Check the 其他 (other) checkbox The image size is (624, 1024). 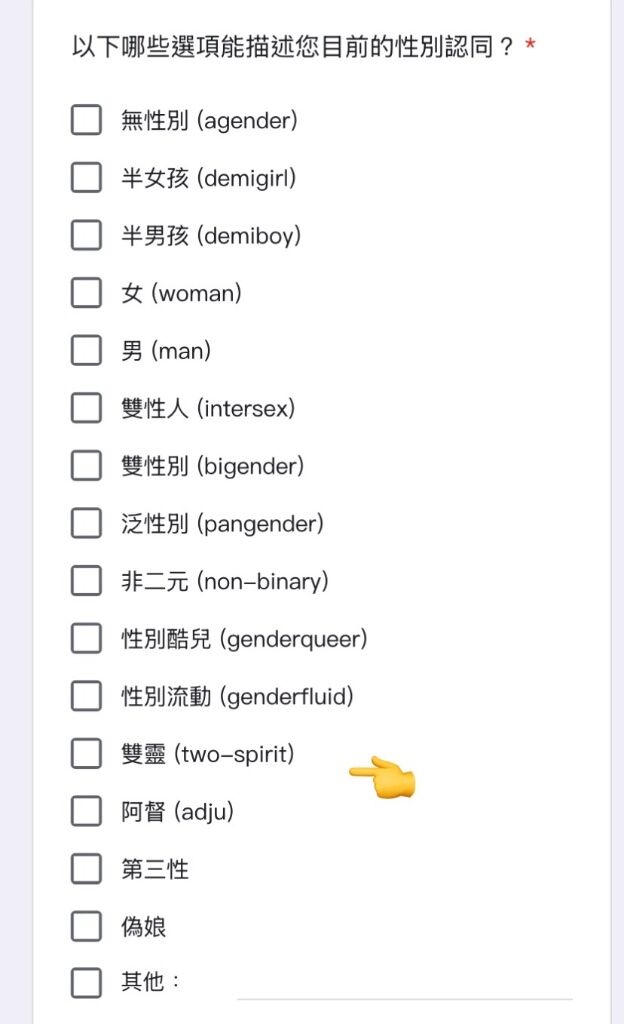[86, 982]
